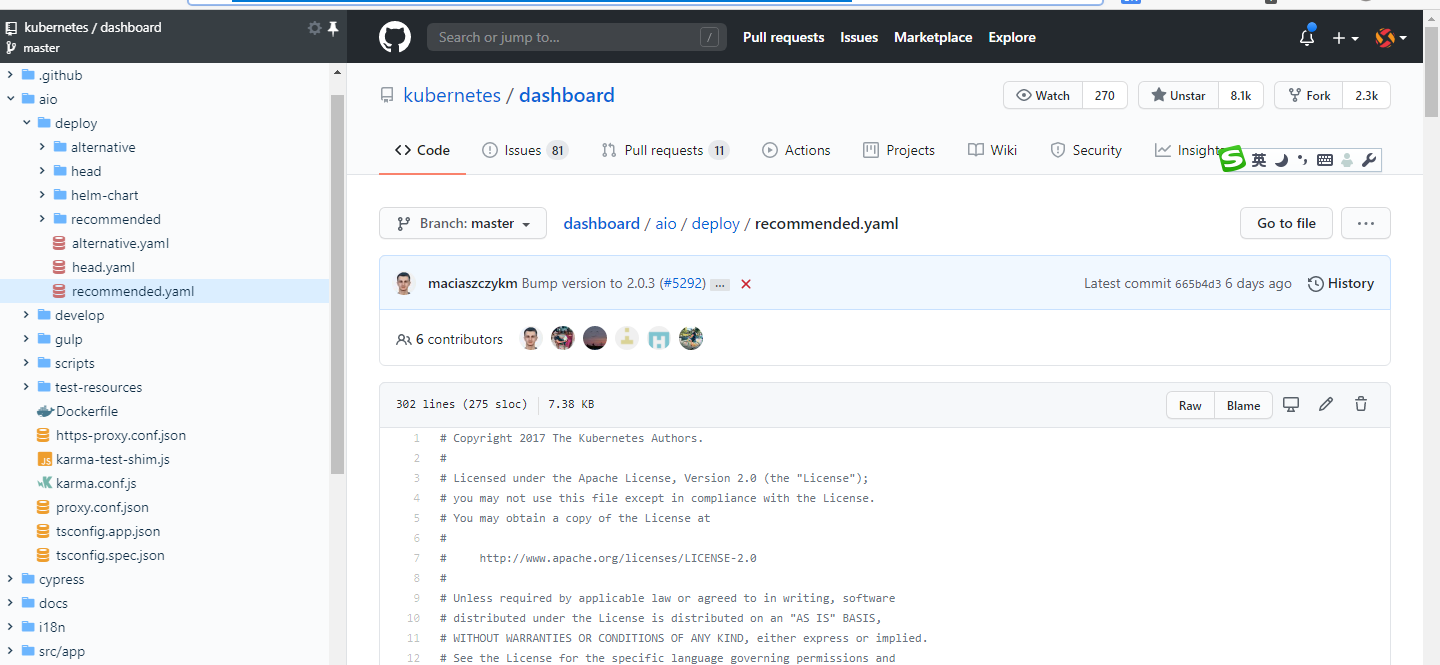1440x665 pixels.
Task: Switch to the Pull requests repo tab
Action: tap(665, 150)
